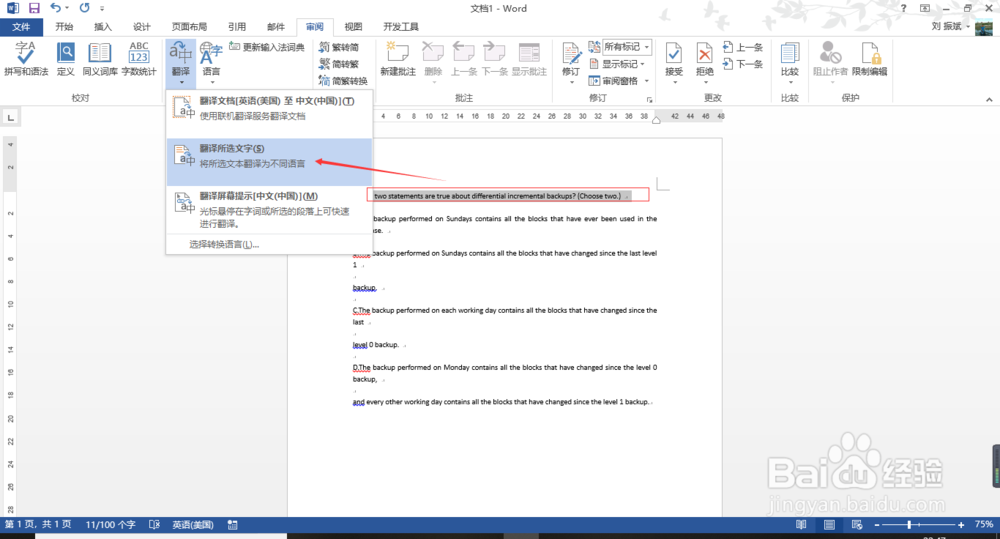Zoom in with the plus button
The height and width of the screenshot is (539, 1000).
point(961,524)
